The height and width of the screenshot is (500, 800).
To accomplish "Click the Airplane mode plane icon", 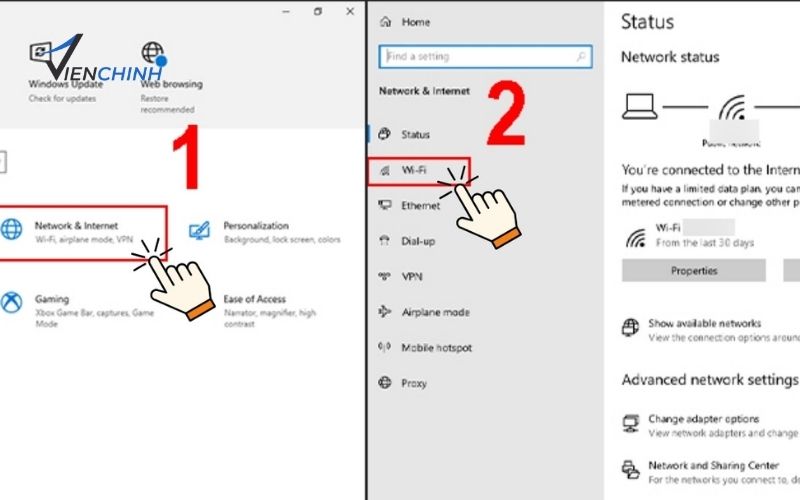I will [384, 311].
